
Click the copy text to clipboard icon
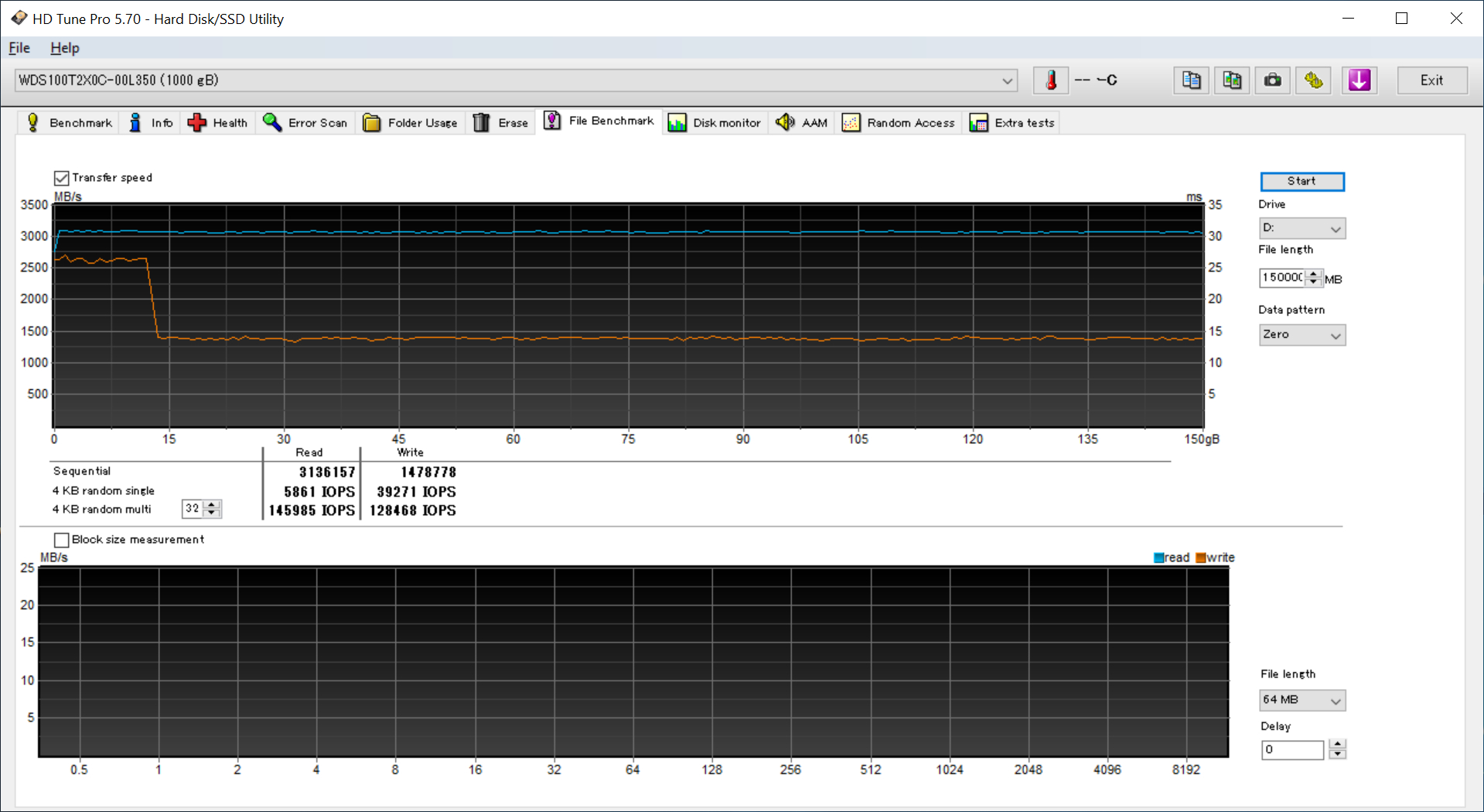(1191, 80)
